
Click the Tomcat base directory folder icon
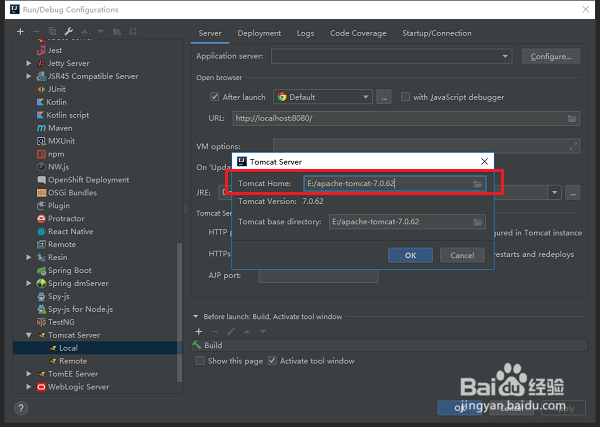click(478, 222)
